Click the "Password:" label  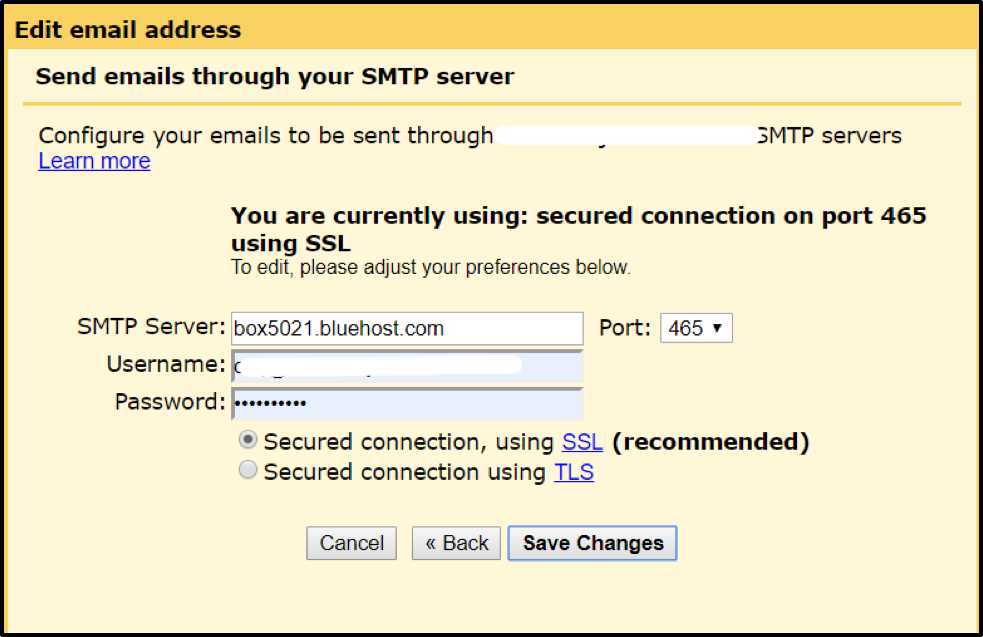pyautogui.click(x=170, y=402)
